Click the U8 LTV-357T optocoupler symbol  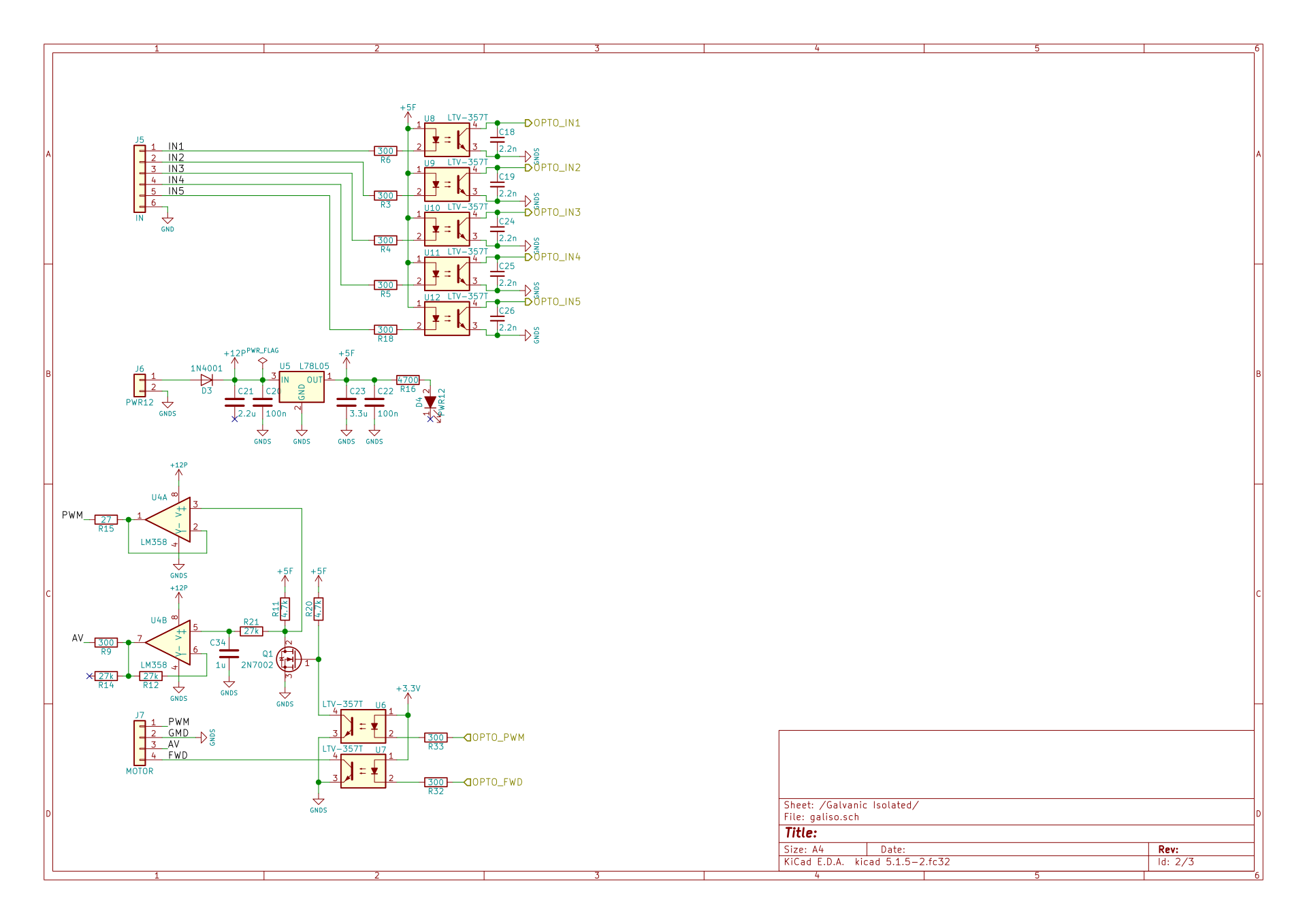[x=447, y=139]
